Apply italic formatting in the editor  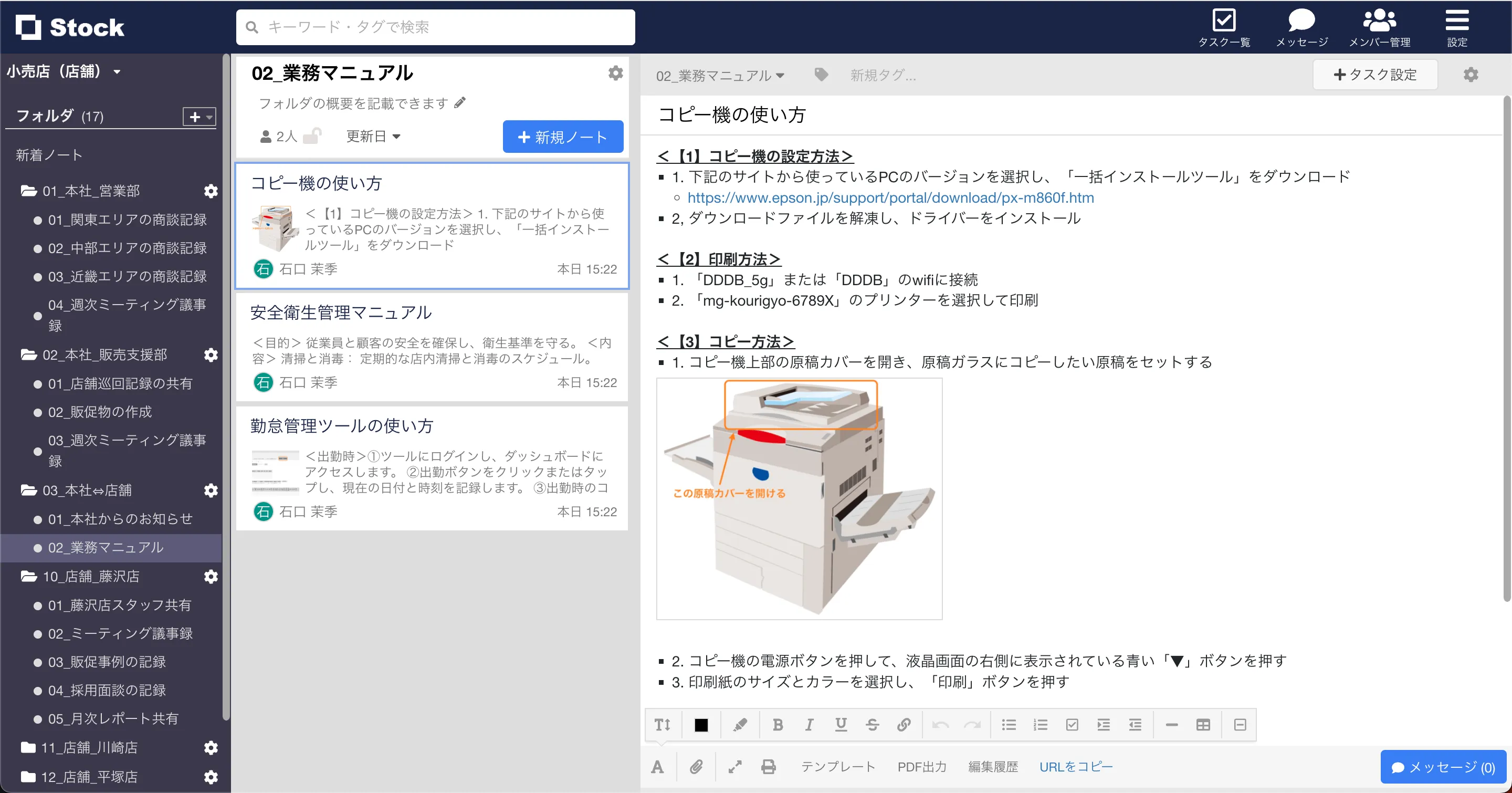tap(809, 724)
